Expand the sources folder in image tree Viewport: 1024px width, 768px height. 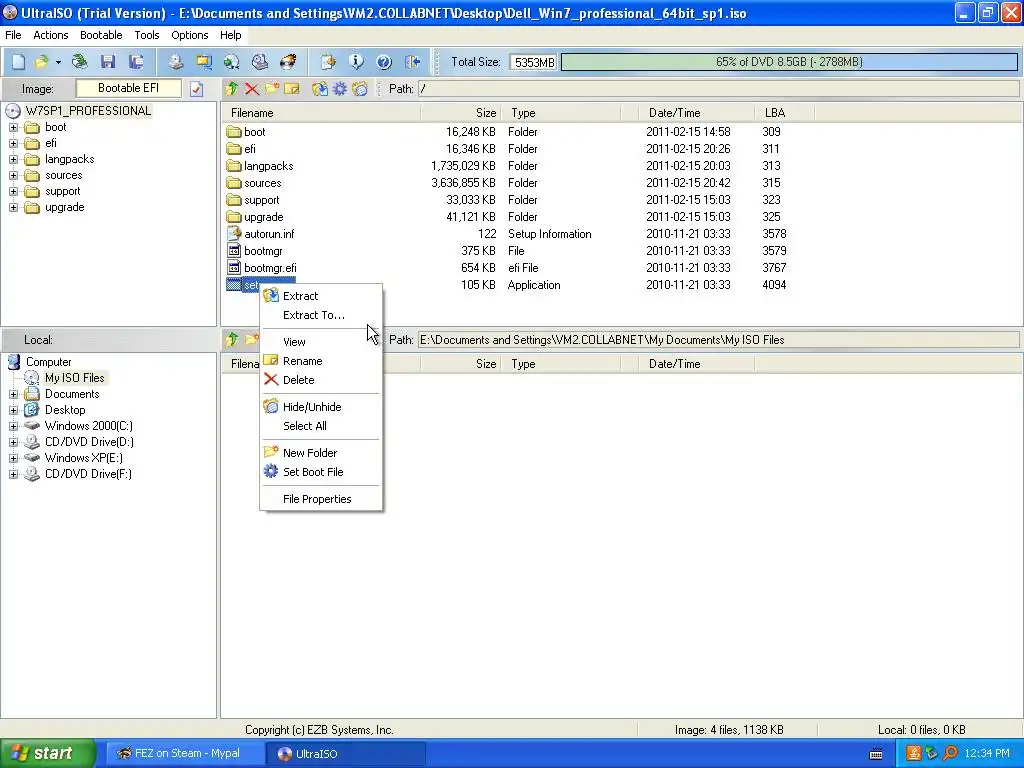(13, 175)
